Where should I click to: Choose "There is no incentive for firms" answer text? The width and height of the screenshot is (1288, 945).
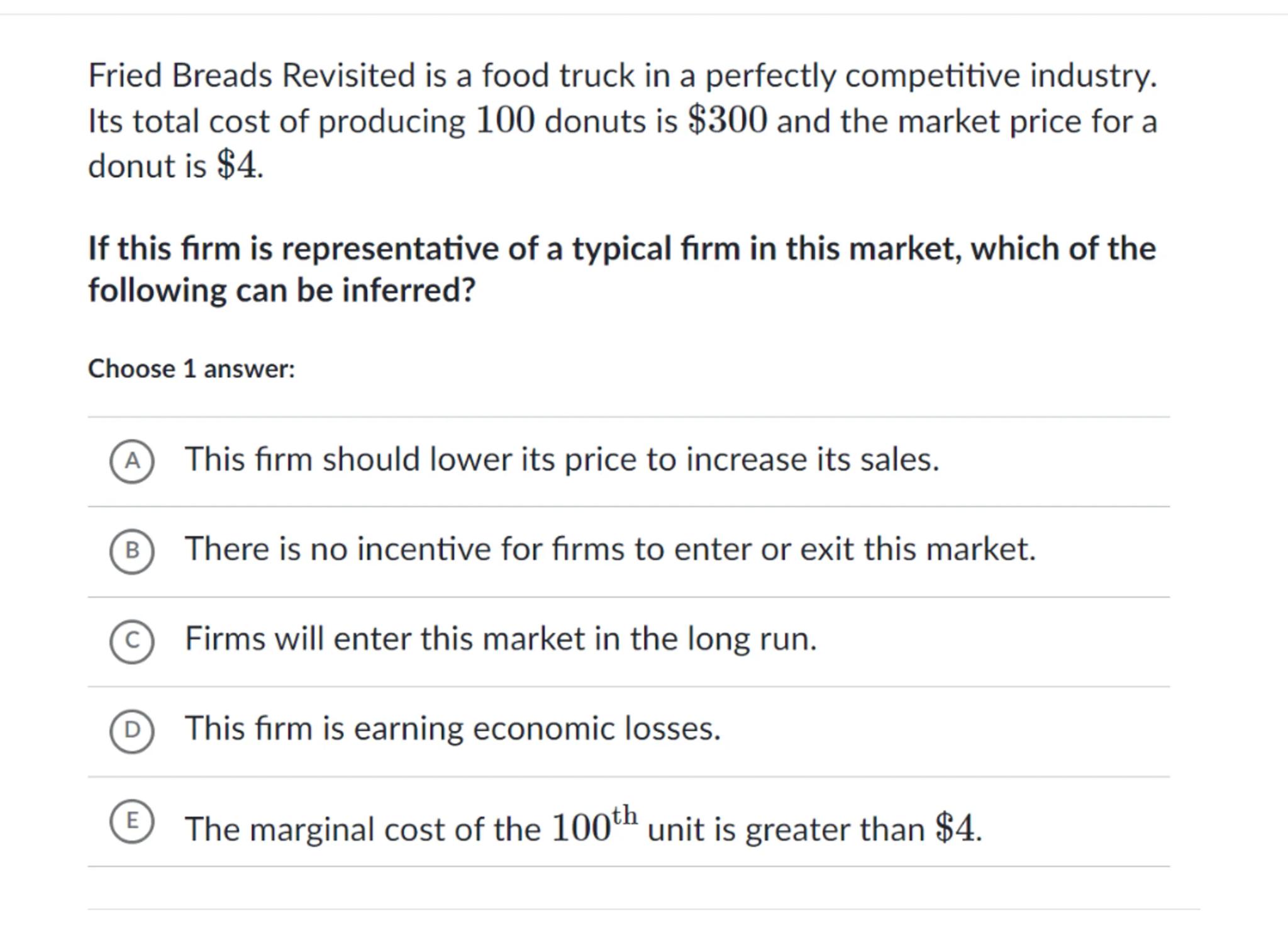609,549
